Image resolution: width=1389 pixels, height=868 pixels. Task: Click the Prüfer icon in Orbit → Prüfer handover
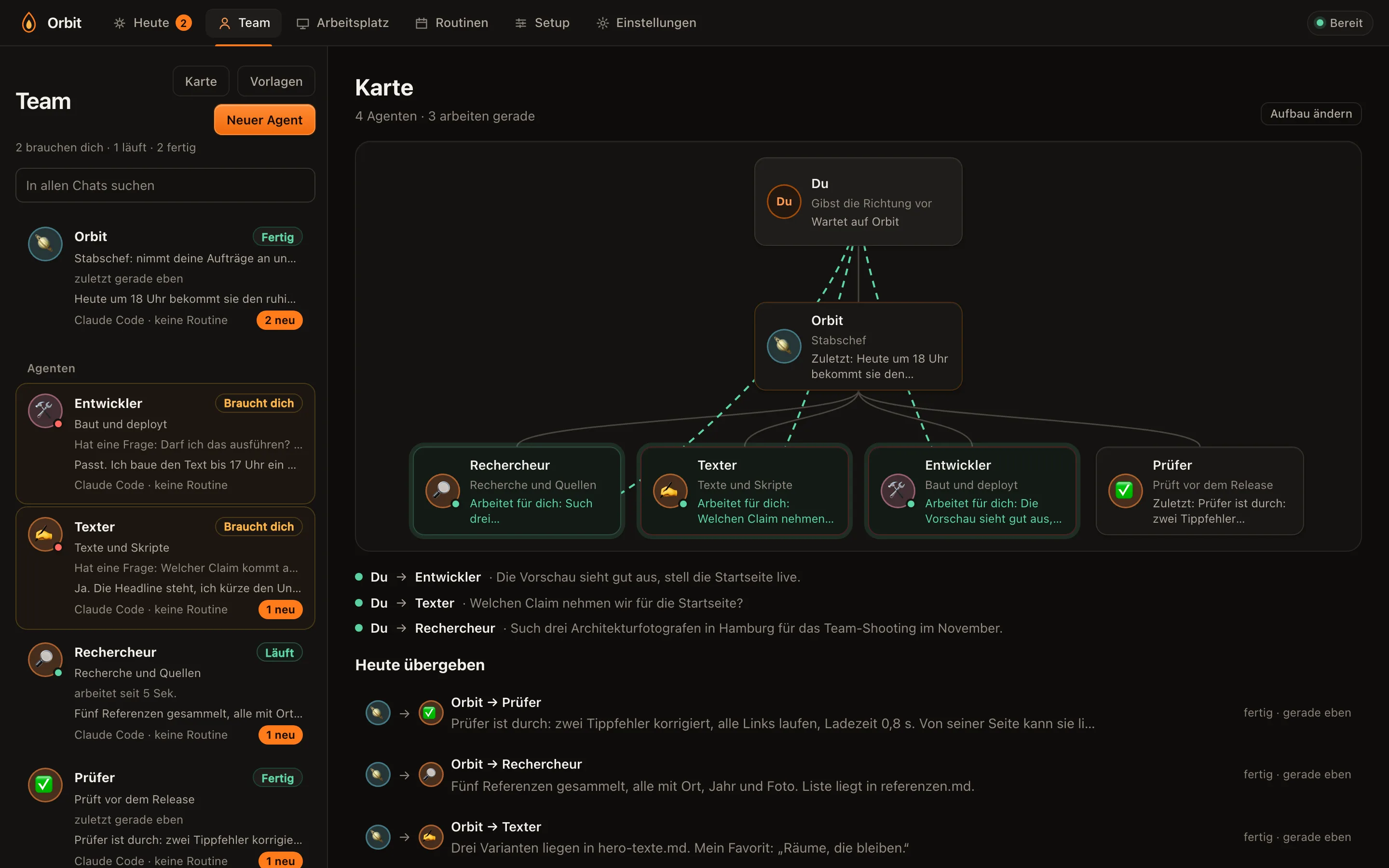coord(431,713)
